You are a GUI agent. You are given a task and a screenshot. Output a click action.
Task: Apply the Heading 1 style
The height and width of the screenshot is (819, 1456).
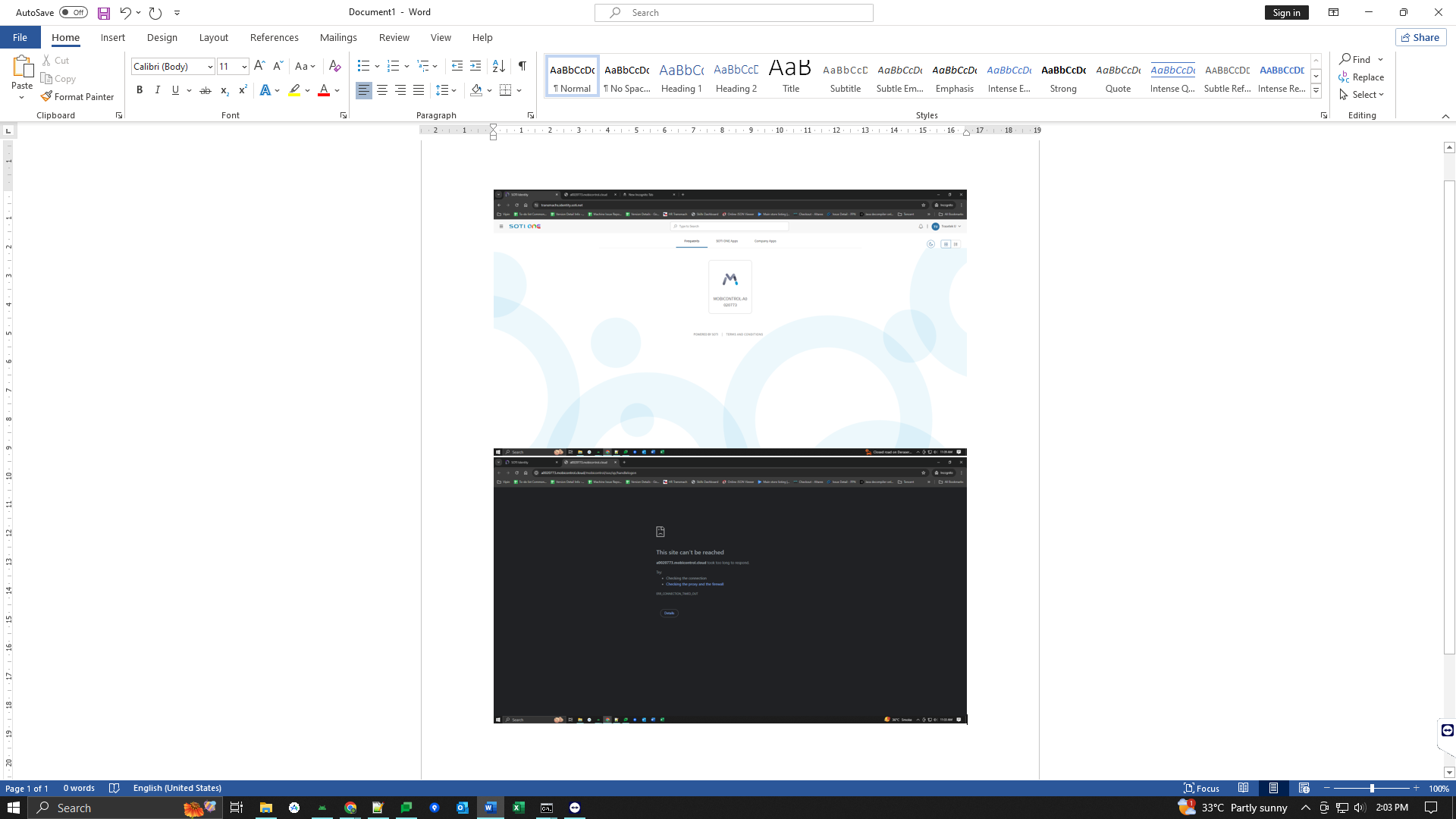681,76
